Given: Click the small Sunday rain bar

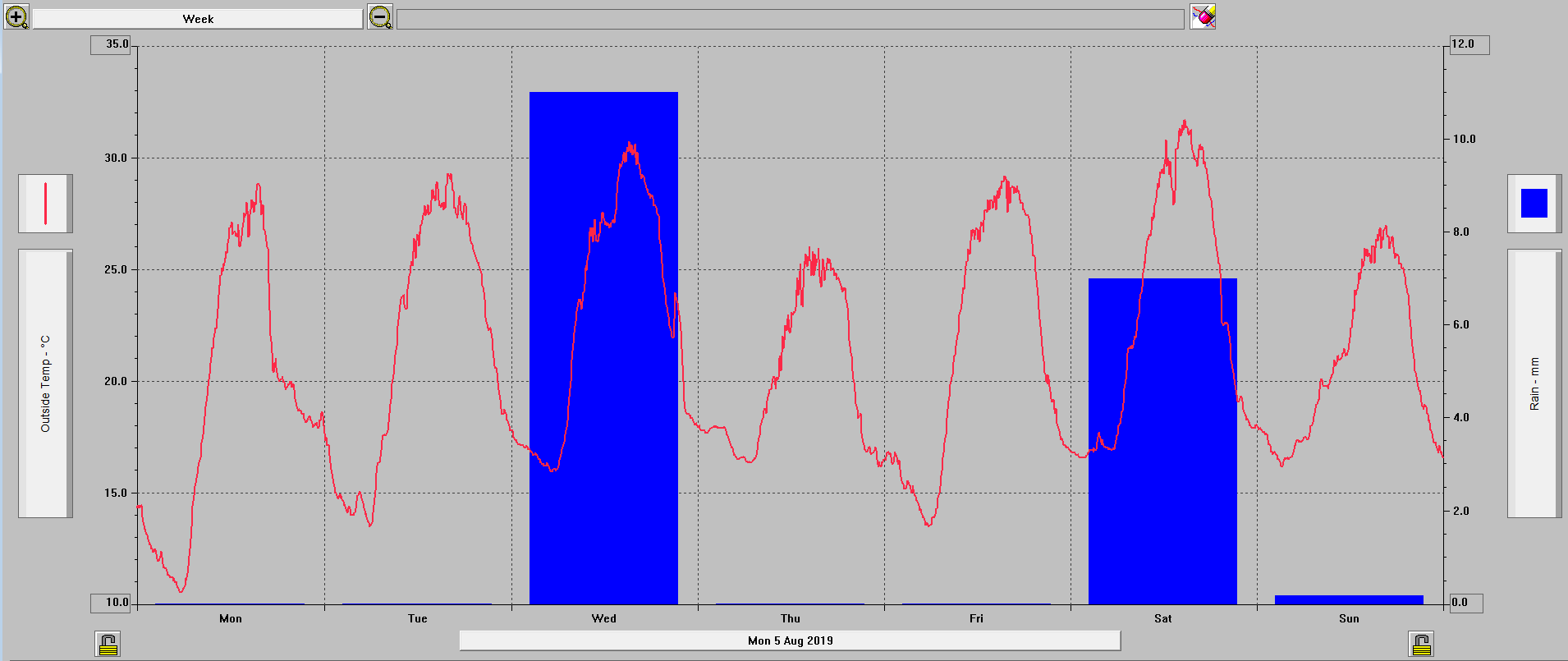Looking at the screenshot, I should 1349,599.
